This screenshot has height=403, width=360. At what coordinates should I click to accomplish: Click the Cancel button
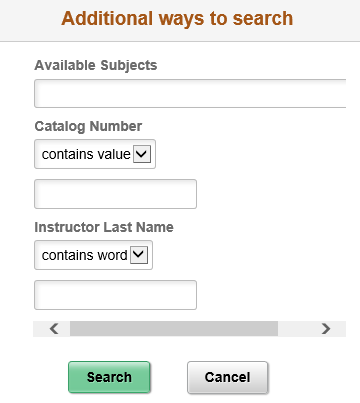click(x=227, y=377)
